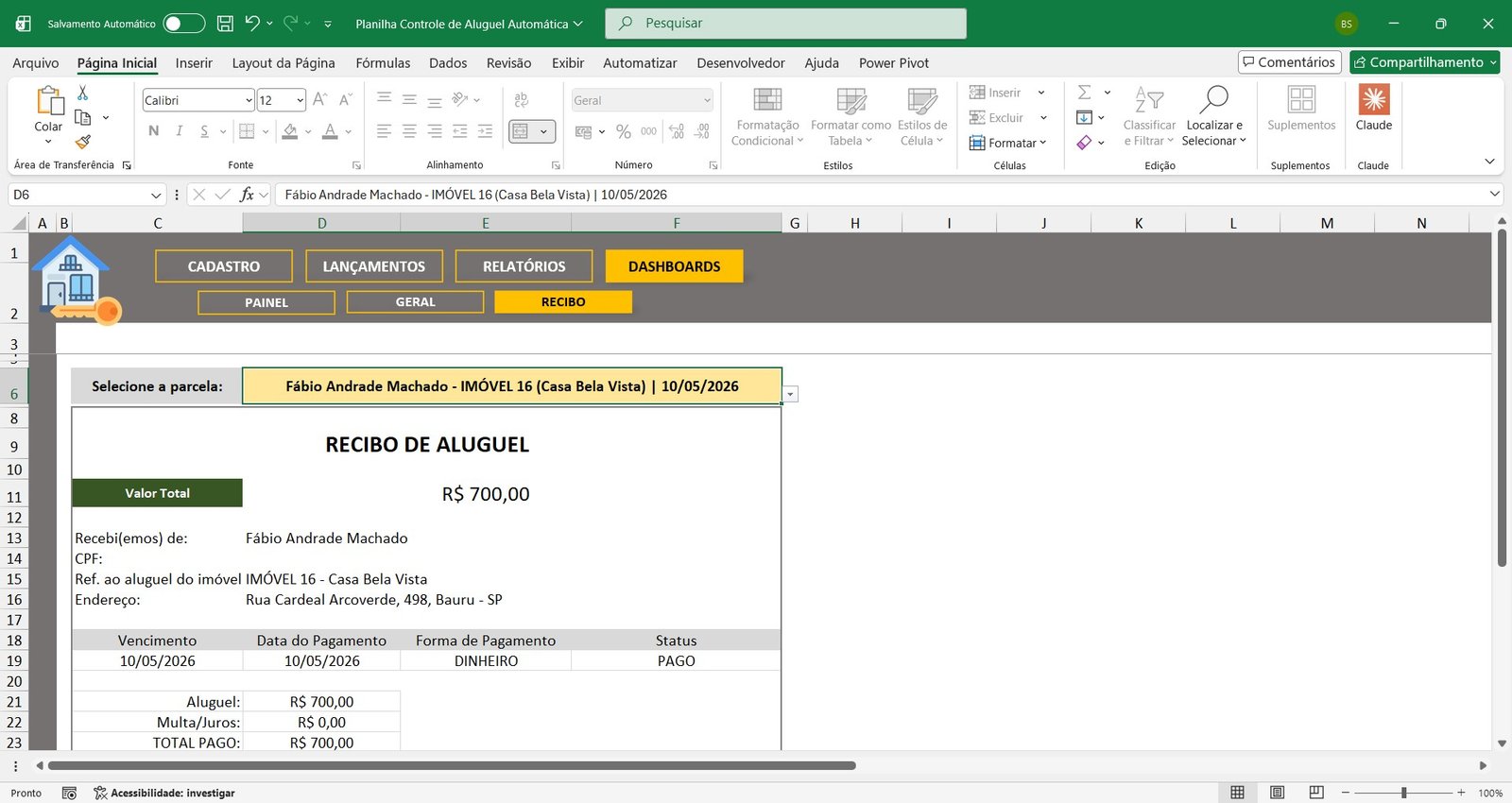Click the Font Color A swatch
1512x803 pixels.
point(330,131)
